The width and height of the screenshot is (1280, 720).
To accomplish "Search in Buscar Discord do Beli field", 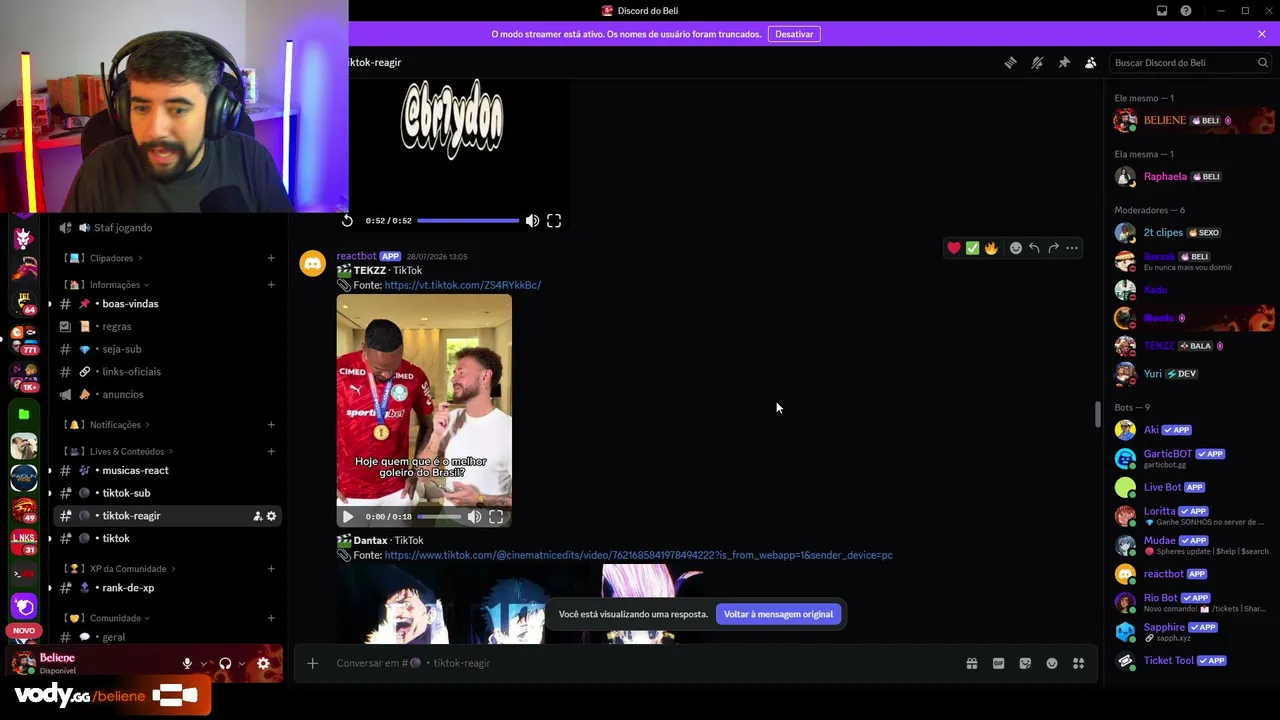I will click(x=1190, y=63).
